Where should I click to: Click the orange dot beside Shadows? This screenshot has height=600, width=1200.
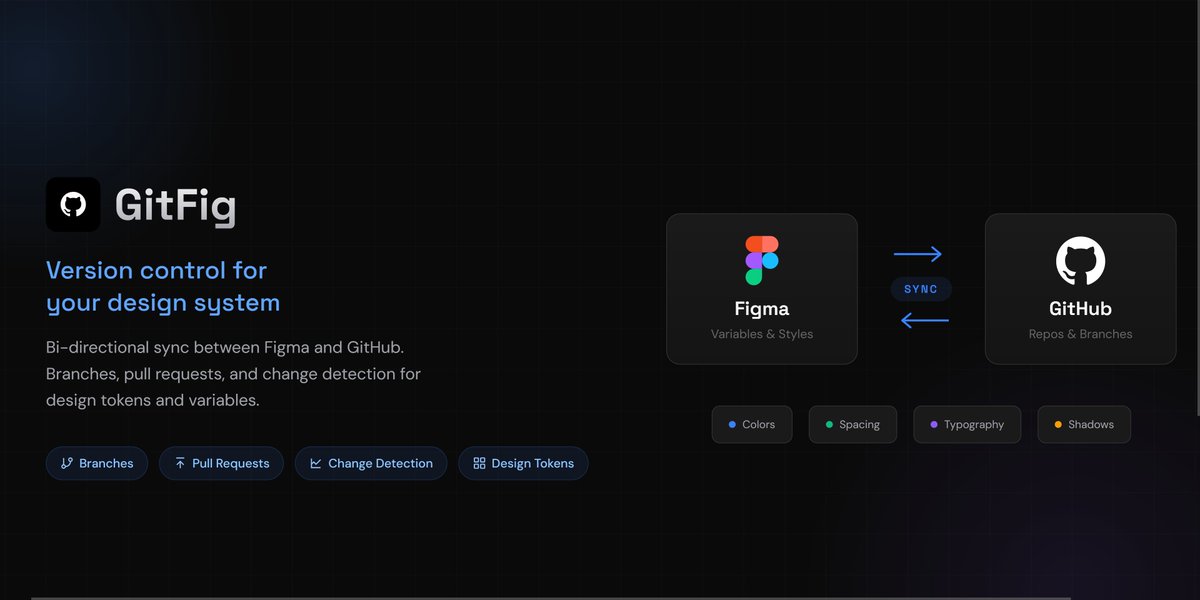tap(1058, 424)
